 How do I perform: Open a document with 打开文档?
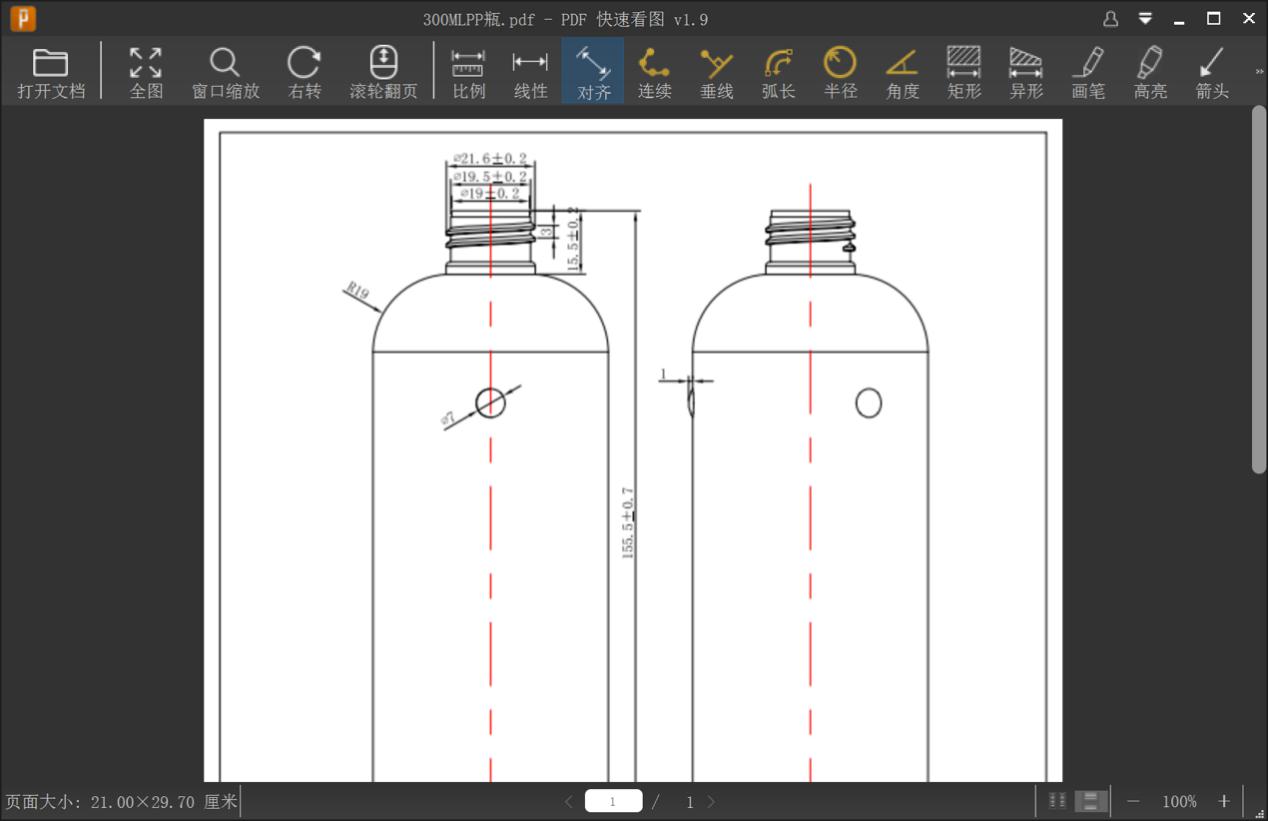(50, 70)
